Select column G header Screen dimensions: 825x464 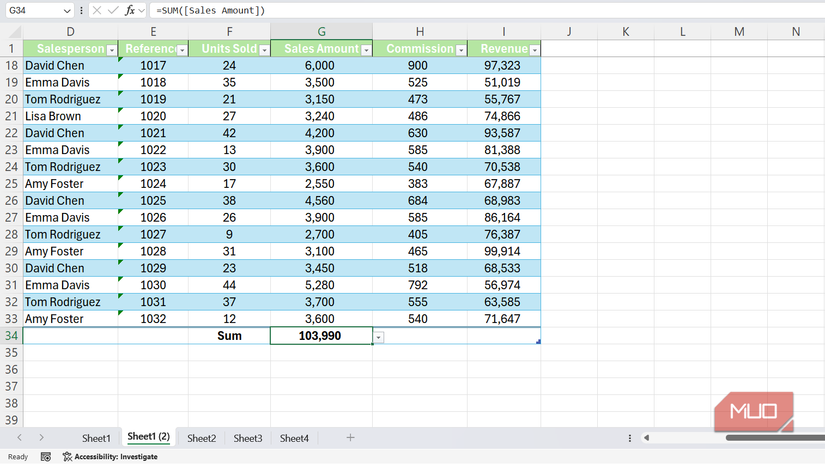321,32
